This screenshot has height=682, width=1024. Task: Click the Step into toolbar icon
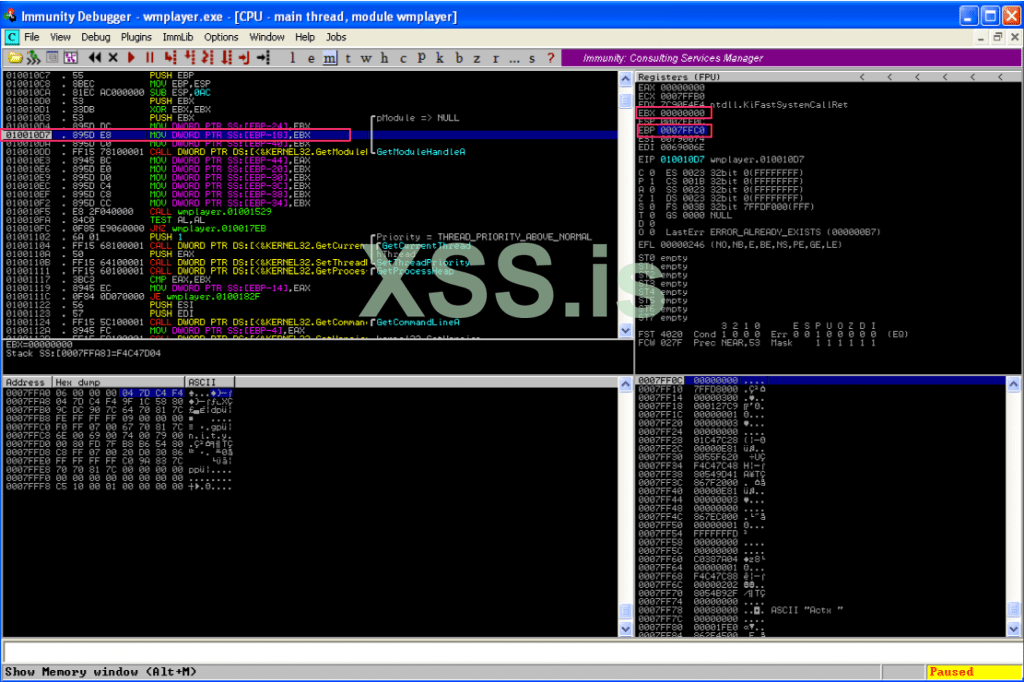[171, 58]
